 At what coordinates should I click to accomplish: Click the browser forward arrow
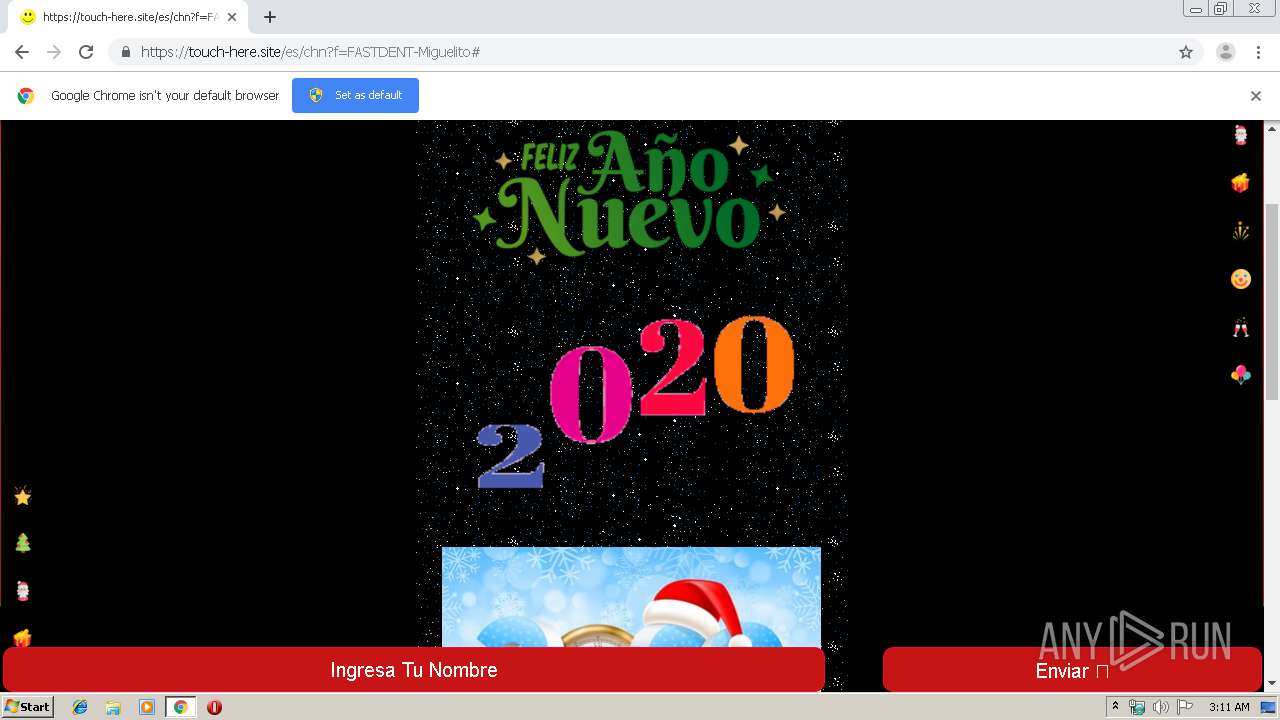pyautogui.click(x=54, y=52)
